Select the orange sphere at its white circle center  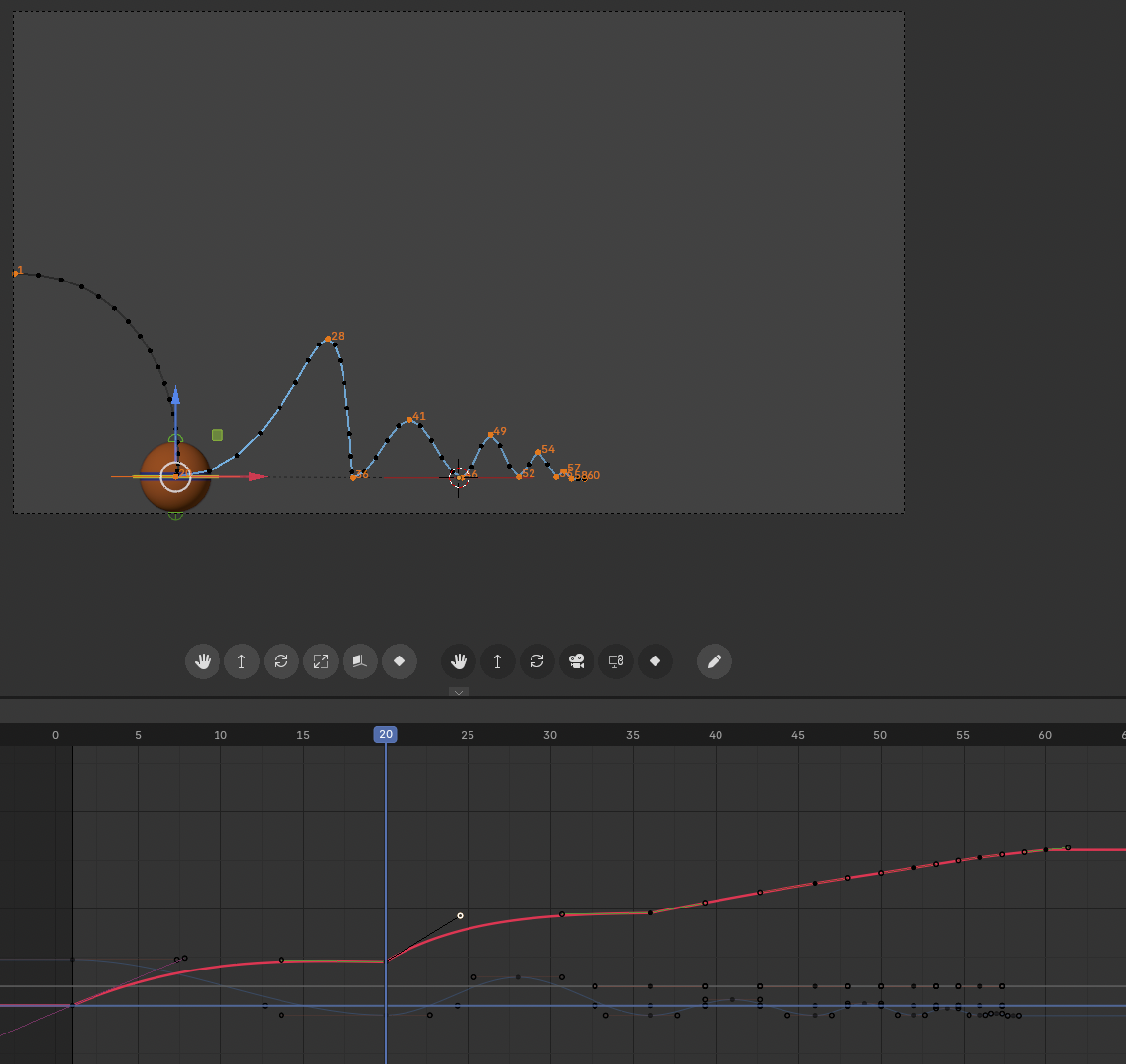tap(175, 476)
